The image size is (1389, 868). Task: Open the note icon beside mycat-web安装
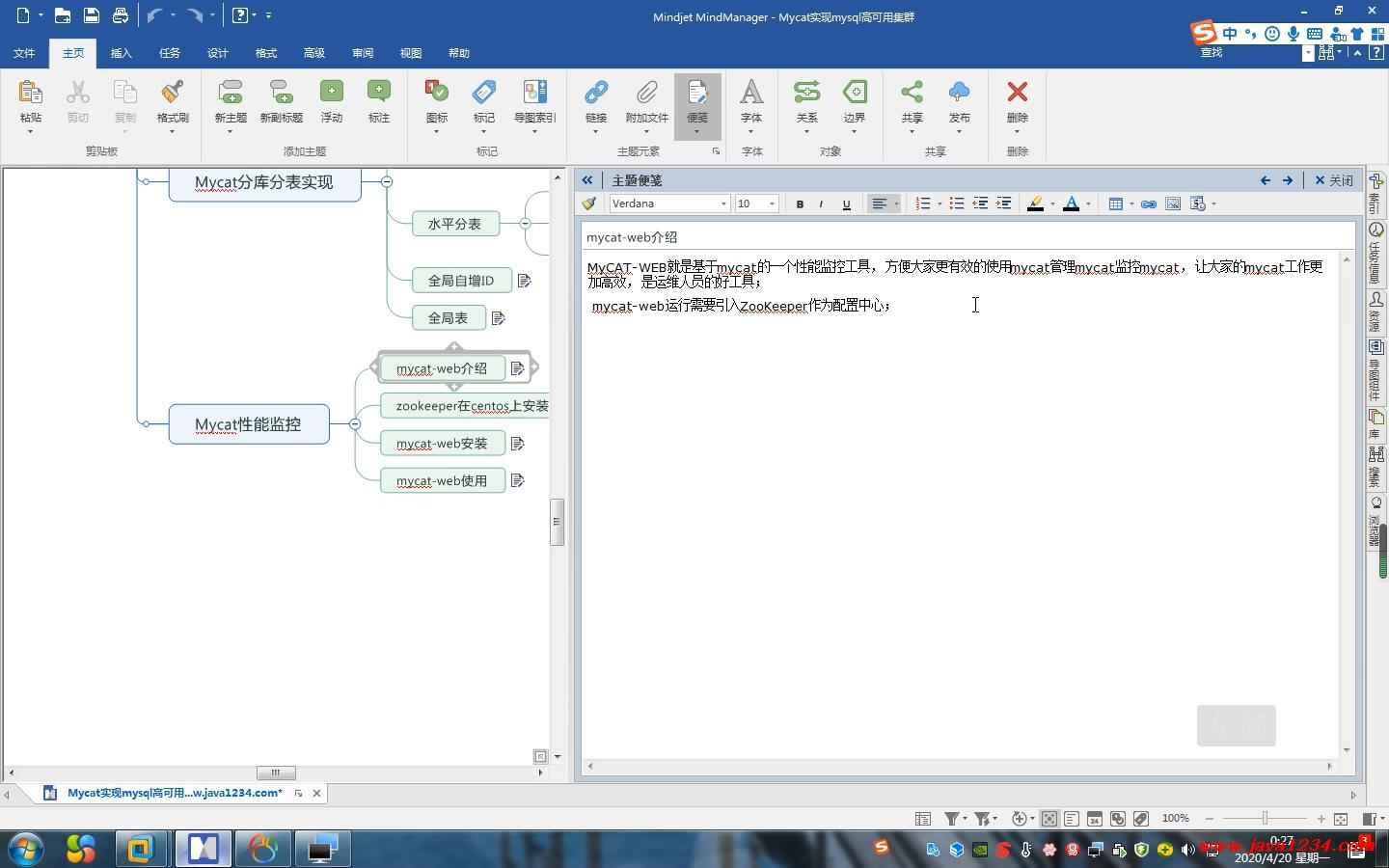point(518,444)
